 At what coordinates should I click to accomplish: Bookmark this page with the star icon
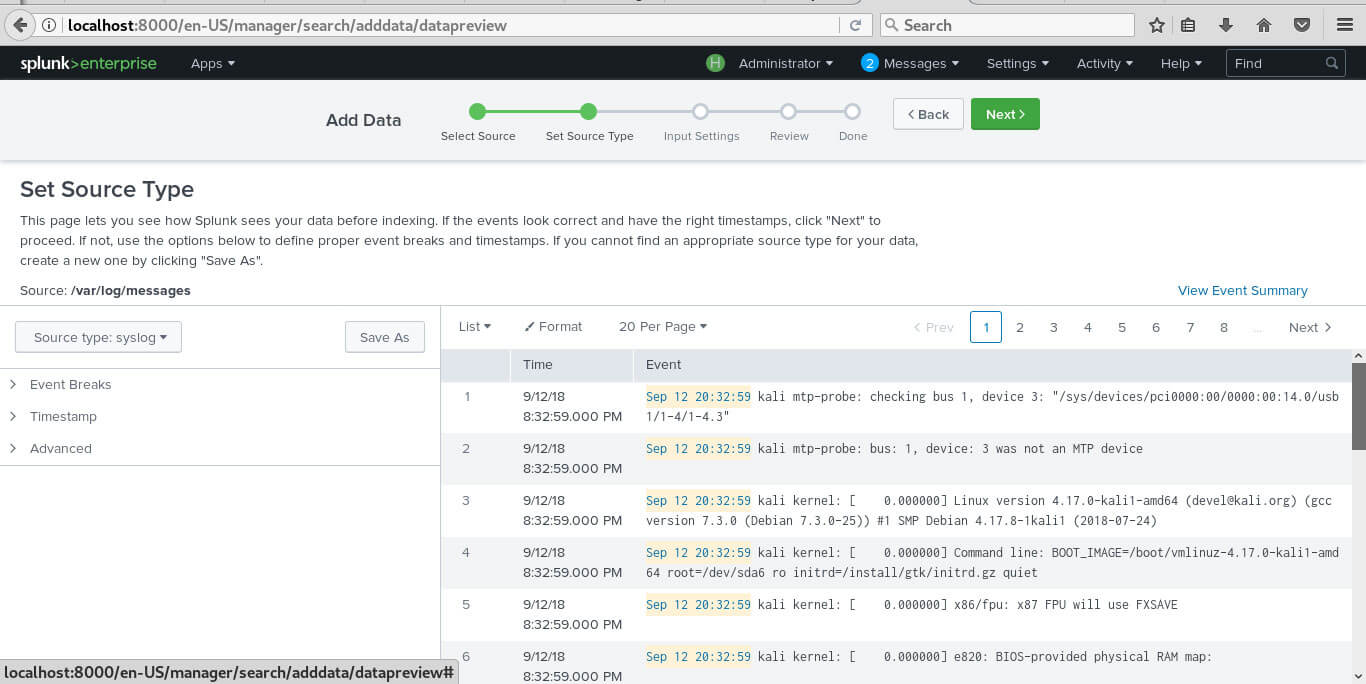1157,25
